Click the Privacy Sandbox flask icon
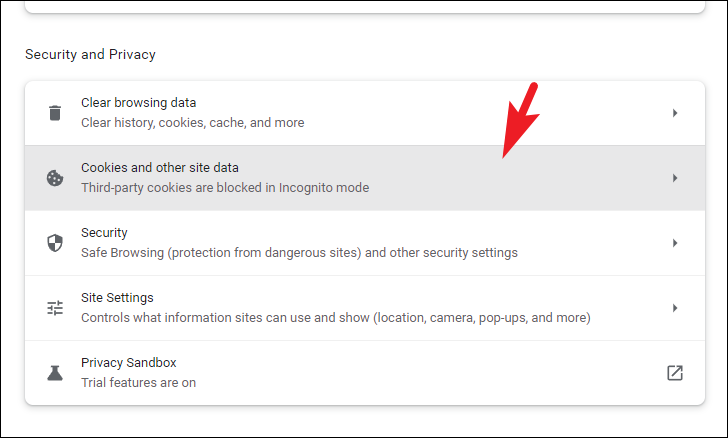This screenshot has width=728, height=438. (55, 373)
